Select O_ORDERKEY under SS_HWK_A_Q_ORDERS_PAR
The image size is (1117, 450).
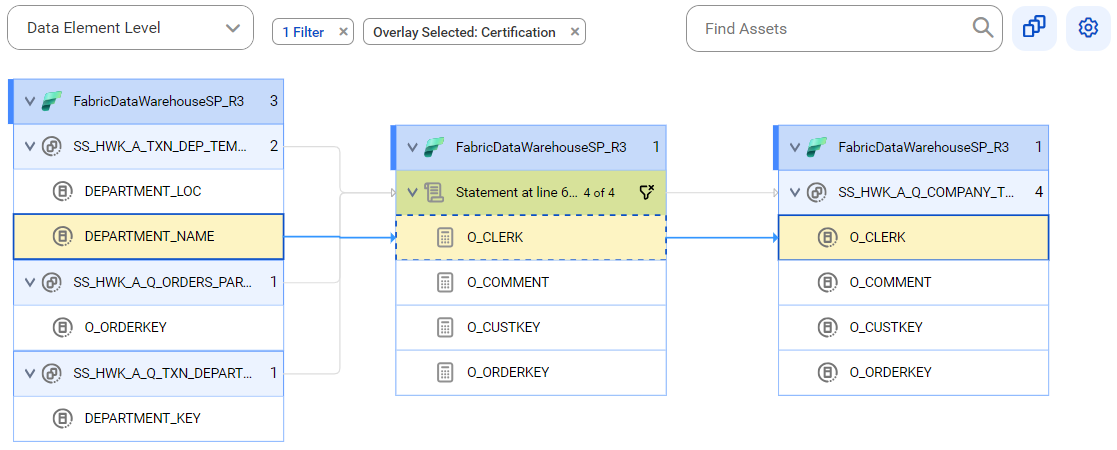point(148,328)
